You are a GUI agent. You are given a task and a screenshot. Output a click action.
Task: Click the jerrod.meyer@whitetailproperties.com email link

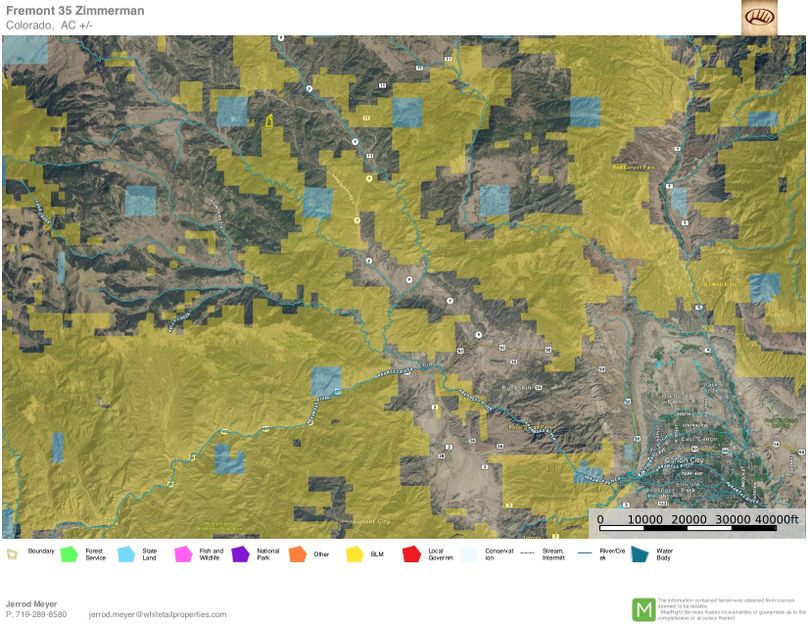point(157,614)
